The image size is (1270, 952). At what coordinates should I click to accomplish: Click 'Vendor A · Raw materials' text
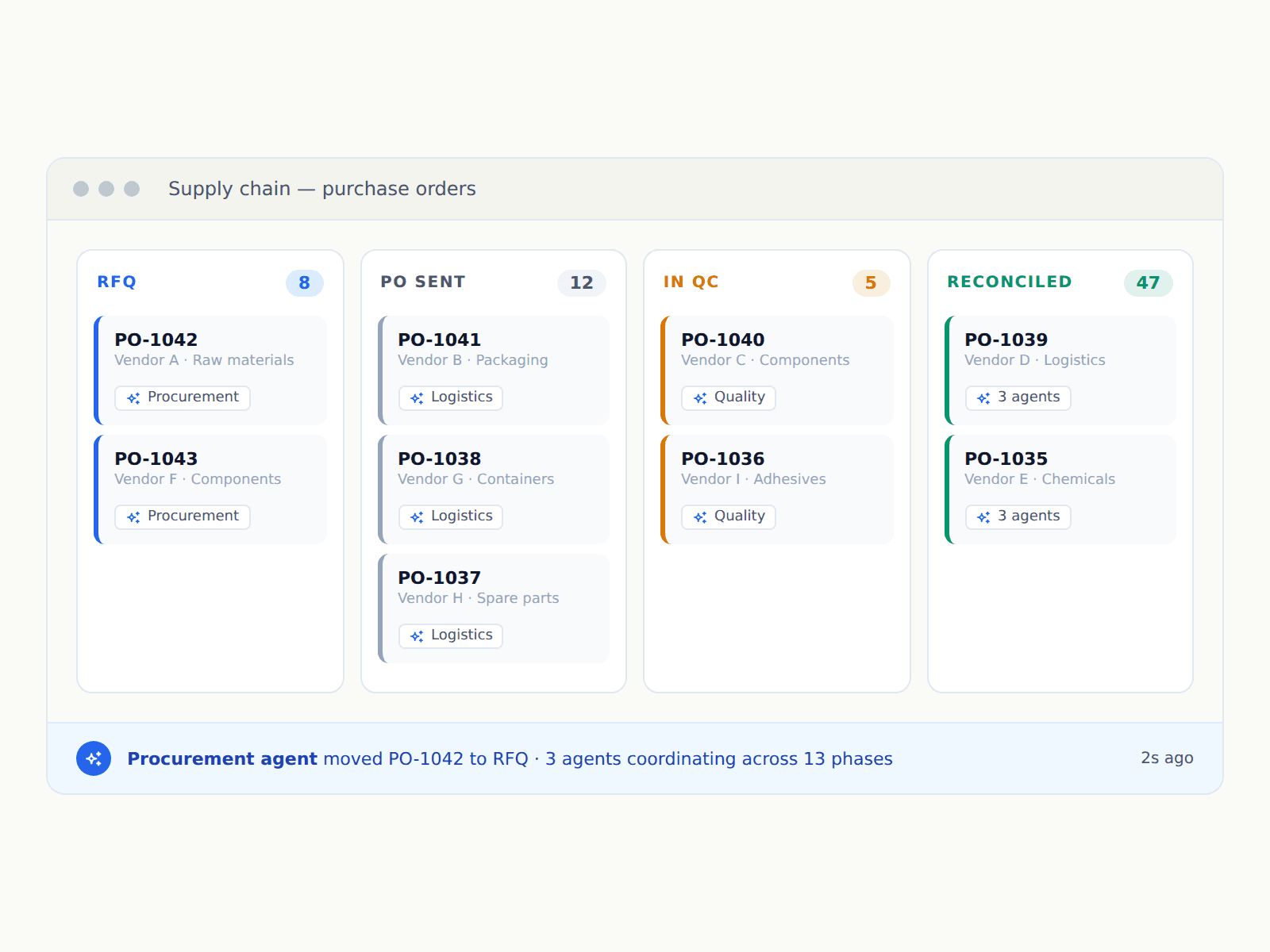pos(204,360)
